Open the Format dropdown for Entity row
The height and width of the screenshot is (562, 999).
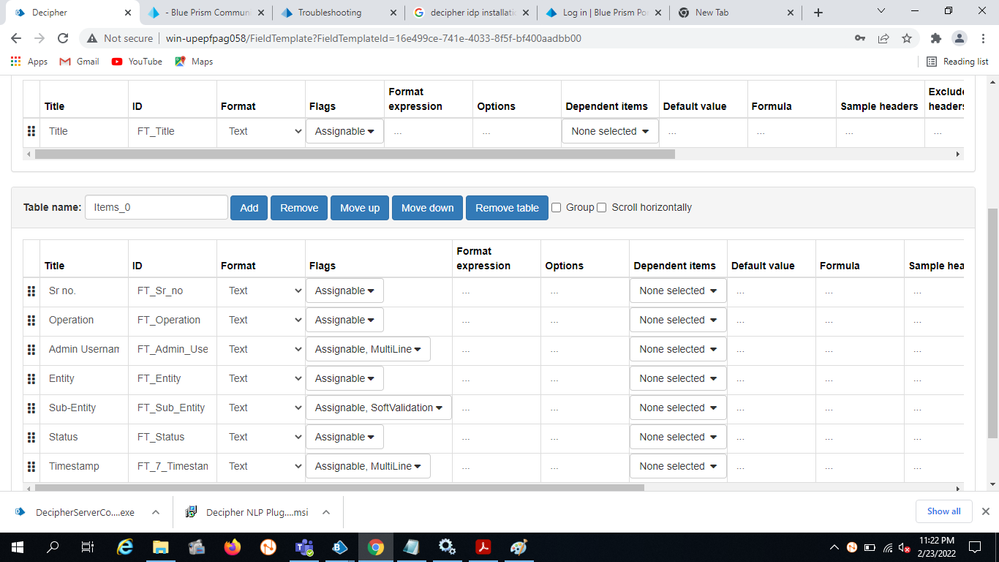pyautogui.click(x=261, y=378)
